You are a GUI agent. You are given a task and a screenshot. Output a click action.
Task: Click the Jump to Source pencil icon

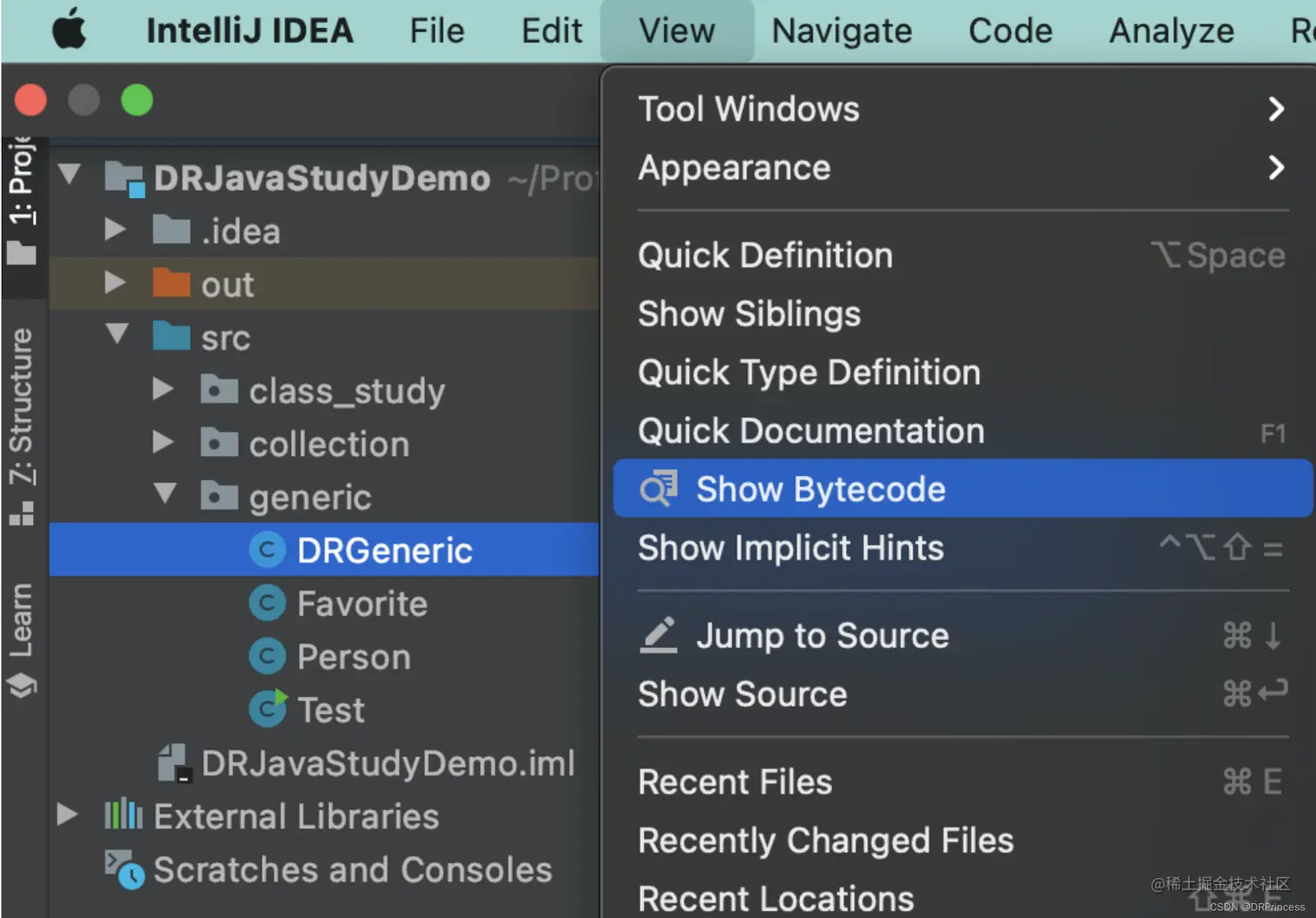pyautogui.click(x=659, y=635)
